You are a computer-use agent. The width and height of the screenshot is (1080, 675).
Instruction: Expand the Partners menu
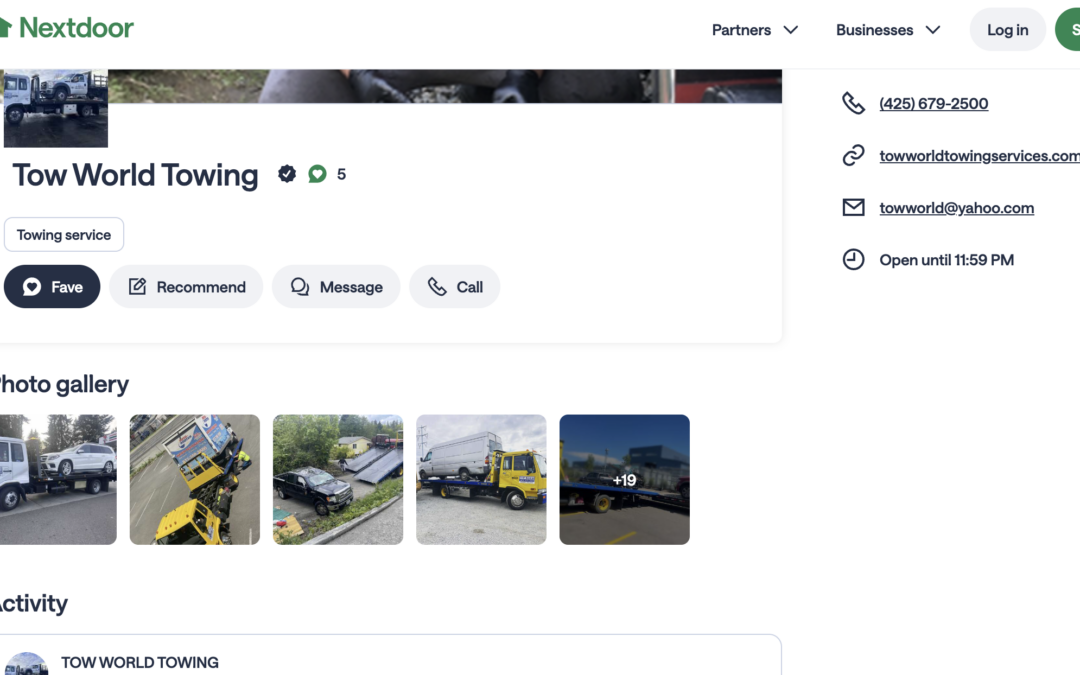755,30
